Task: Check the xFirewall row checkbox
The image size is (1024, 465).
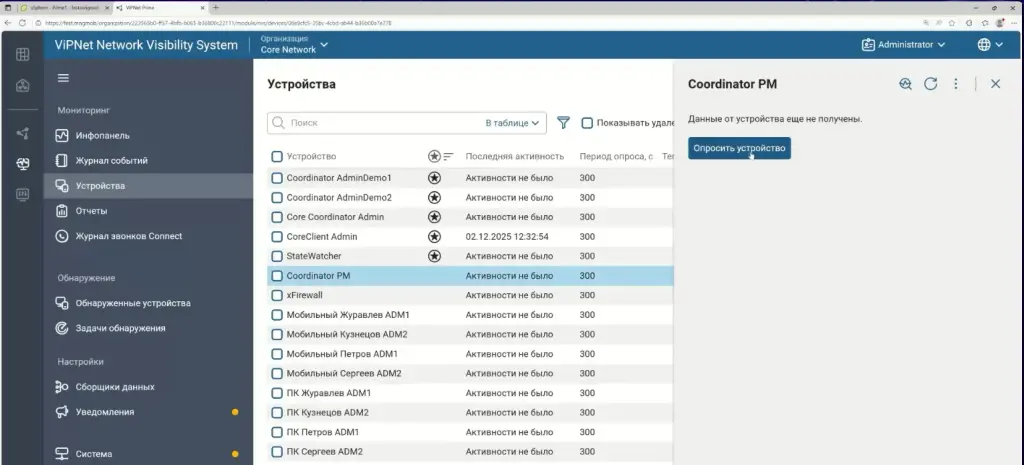Action: 277,295
